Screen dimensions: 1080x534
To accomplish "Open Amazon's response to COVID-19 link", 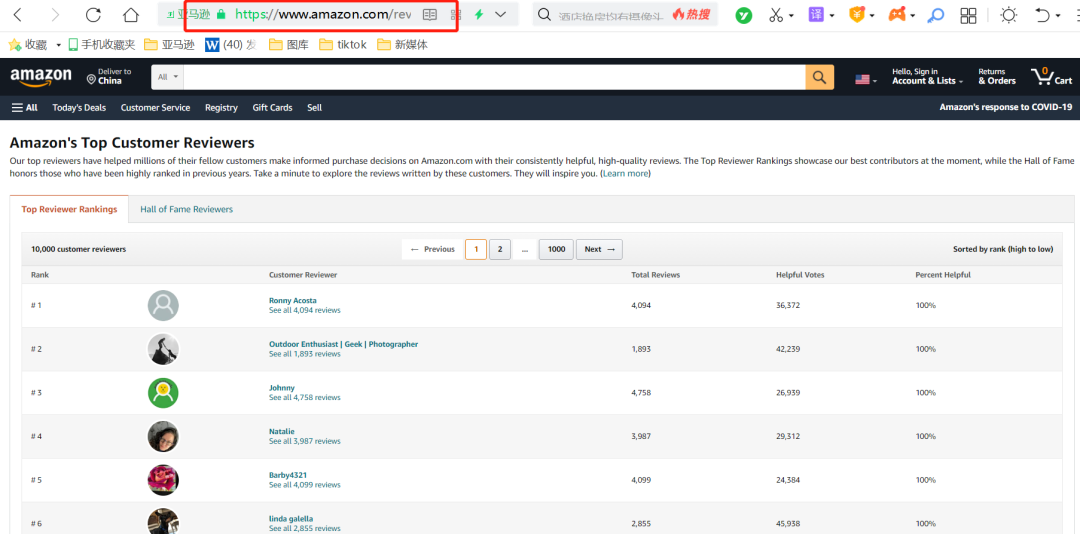I will tap(1006, 107).
